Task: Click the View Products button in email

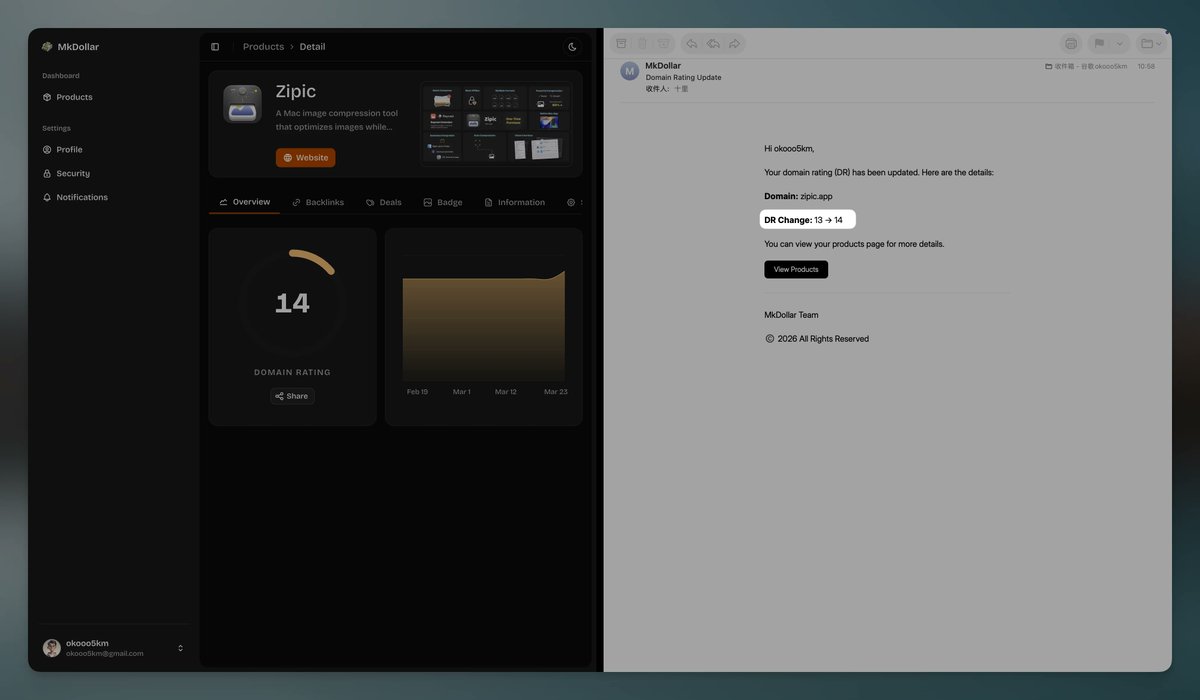Action: tap(796, 269)
